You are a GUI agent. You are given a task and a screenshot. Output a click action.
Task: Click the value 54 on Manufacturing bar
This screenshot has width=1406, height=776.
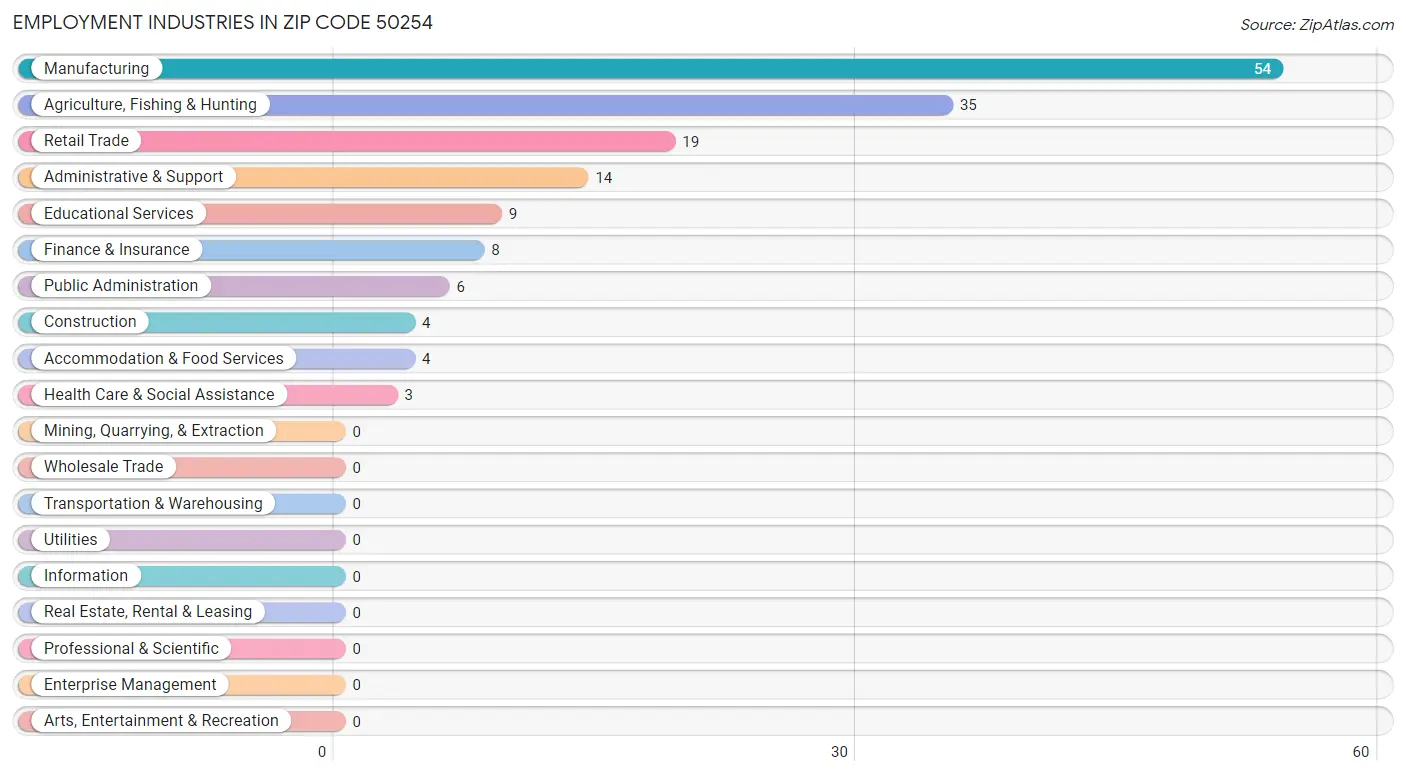pyautogui.click(x=1263, y=69)
